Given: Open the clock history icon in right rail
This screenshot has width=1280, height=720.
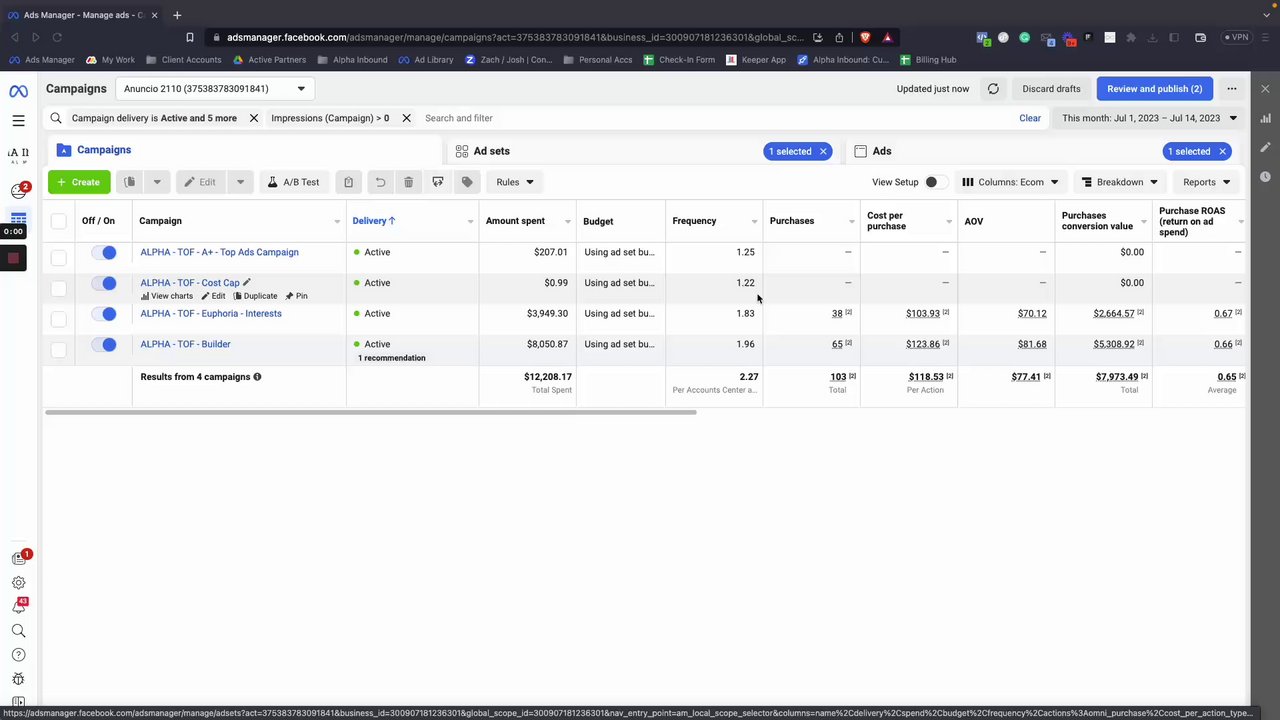Looking at the screenshot, I should (x=1265, y=176).
